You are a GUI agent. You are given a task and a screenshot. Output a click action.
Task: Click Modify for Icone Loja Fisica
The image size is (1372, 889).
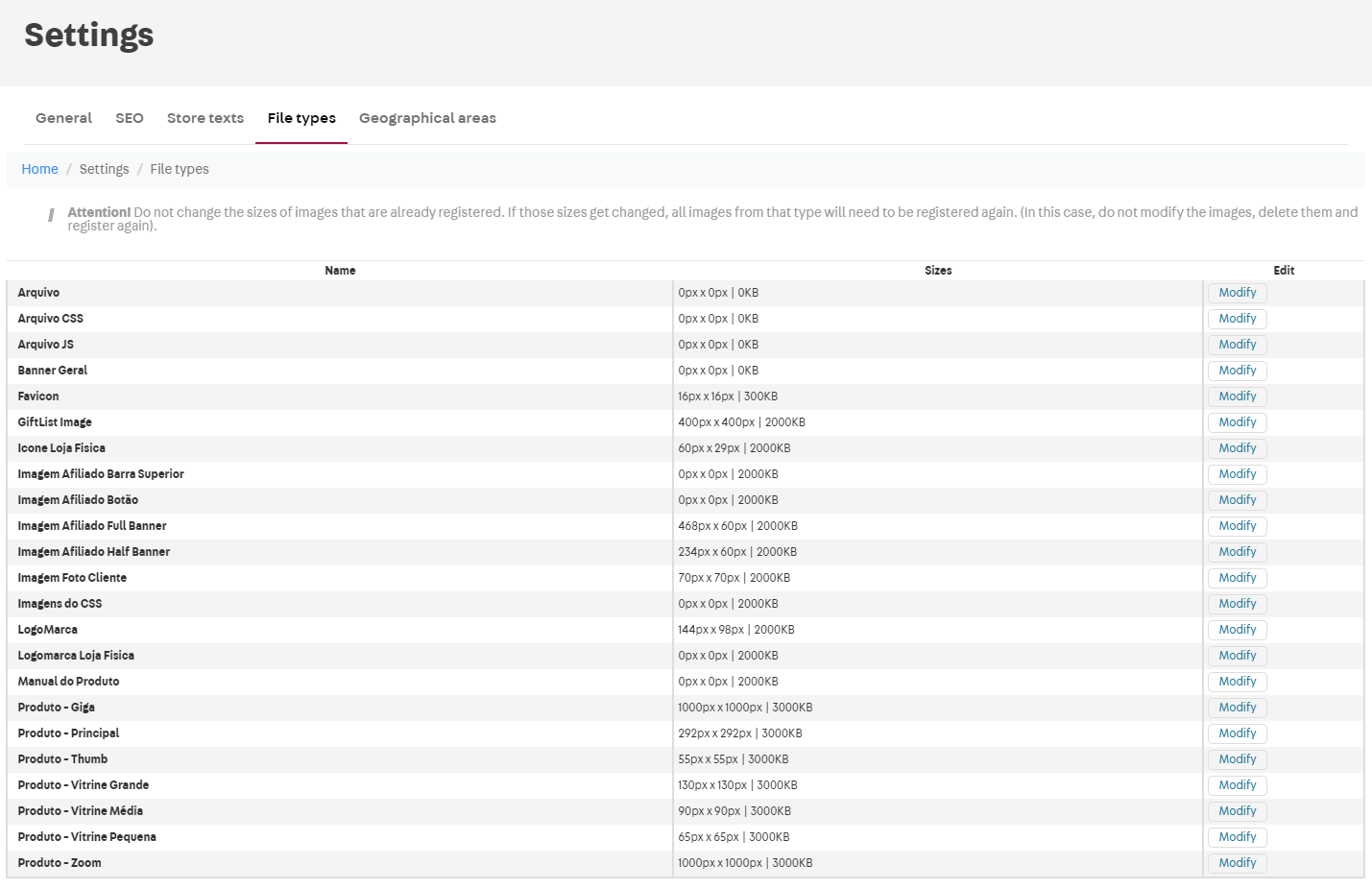[1237, 448]
